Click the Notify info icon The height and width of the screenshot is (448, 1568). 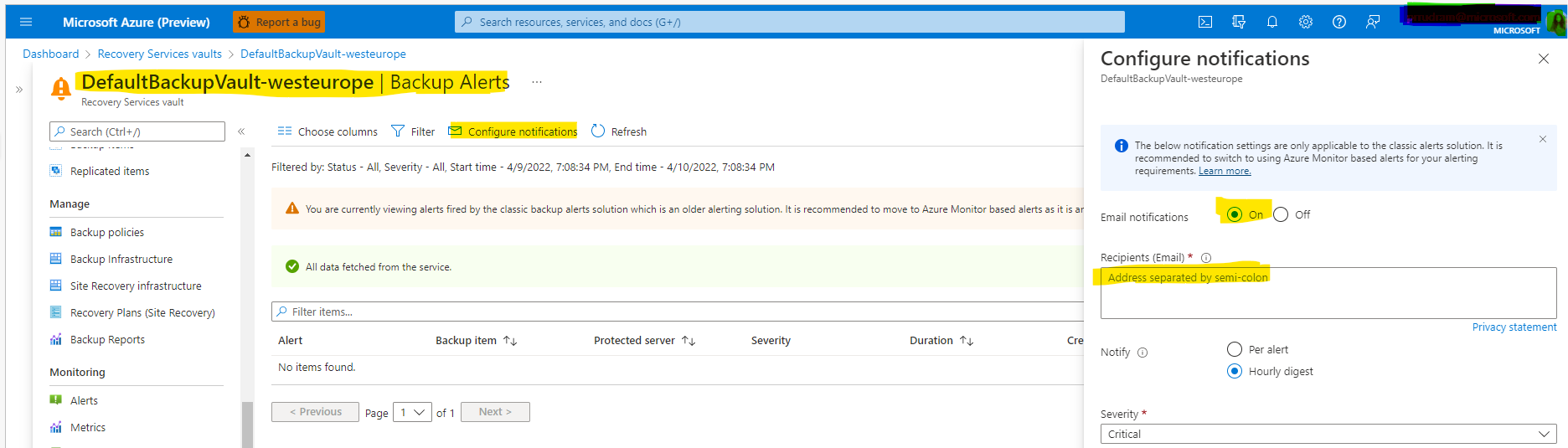(1142, 353)
